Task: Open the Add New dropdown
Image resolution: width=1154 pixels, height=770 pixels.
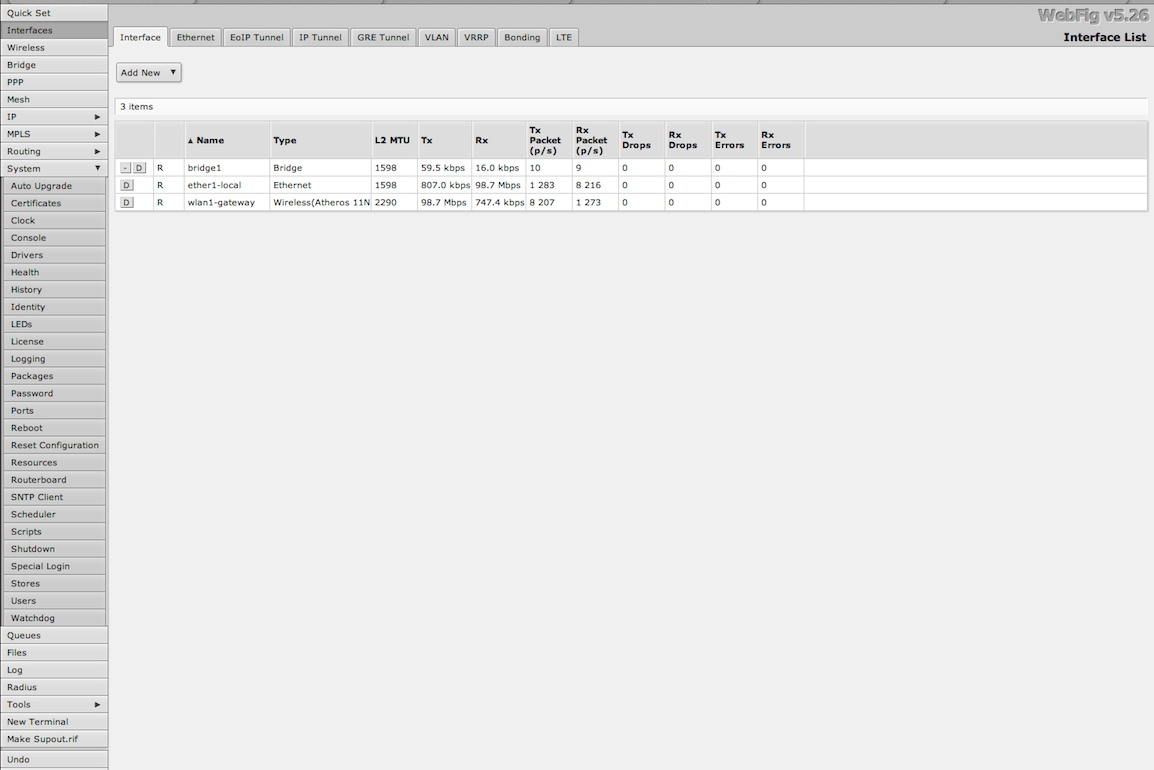Action: [x=148, y=73]
